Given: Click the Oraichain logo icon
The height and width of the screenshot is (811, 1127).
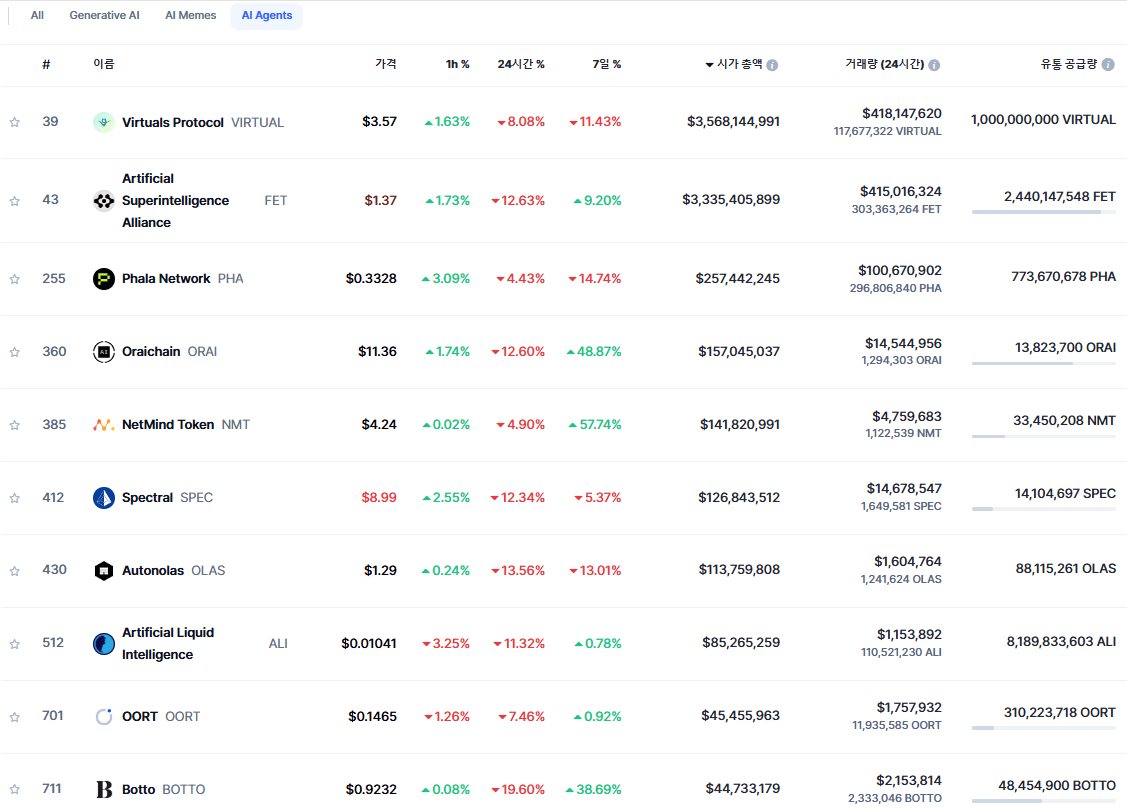Looking at the screenshot, I should click(104, 352).
